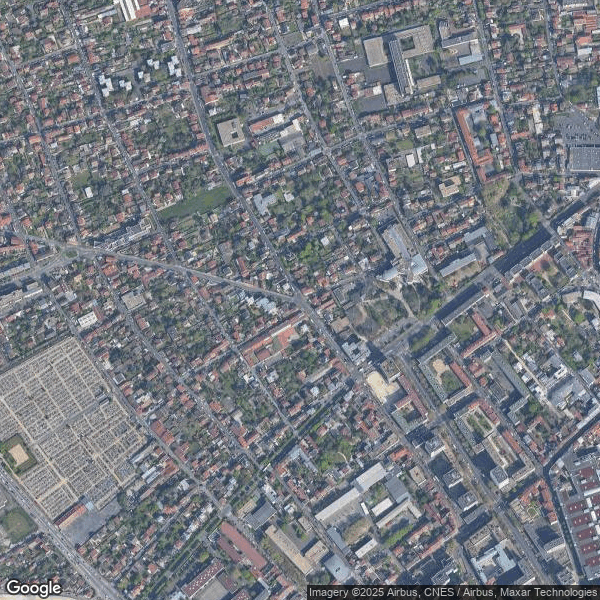Select the white apartment blocks cluster top-left
This screenshot has height=600, width=600.
[x=140, y=75]
